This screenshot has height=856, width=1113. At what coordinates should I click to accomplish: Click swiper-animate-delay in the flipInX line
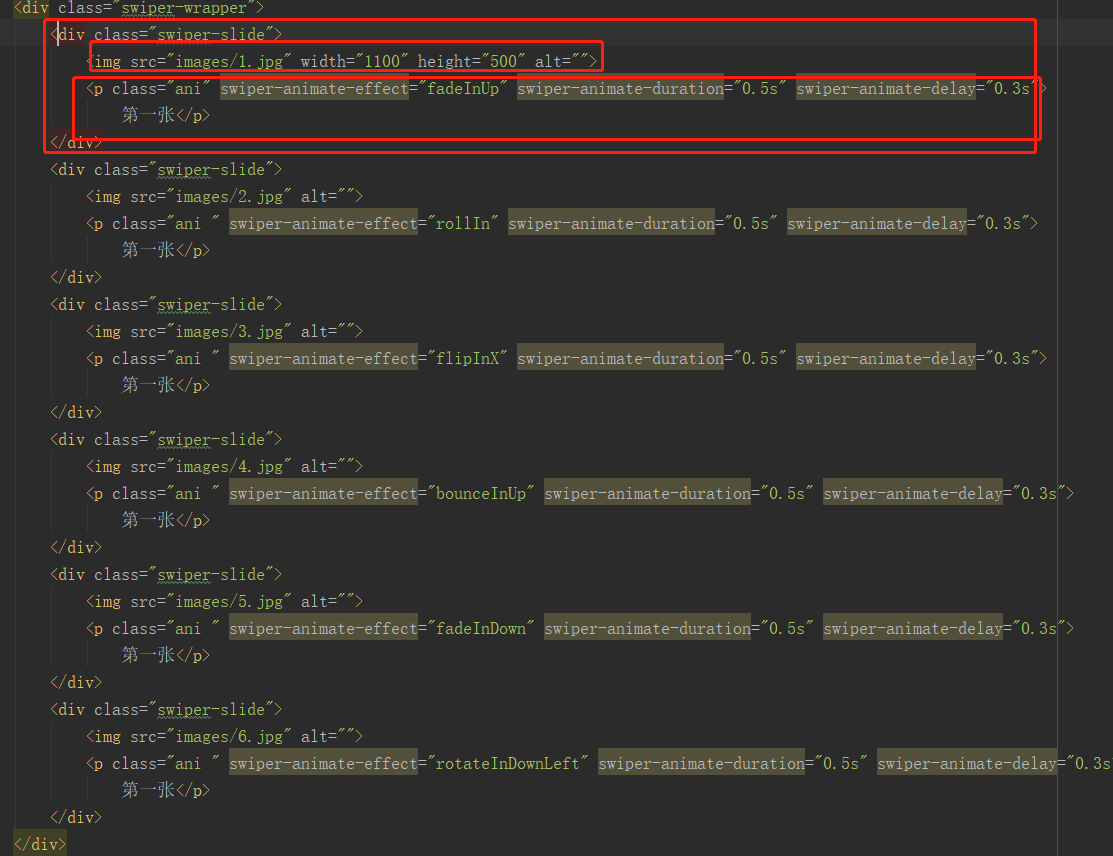coord(886,358)
